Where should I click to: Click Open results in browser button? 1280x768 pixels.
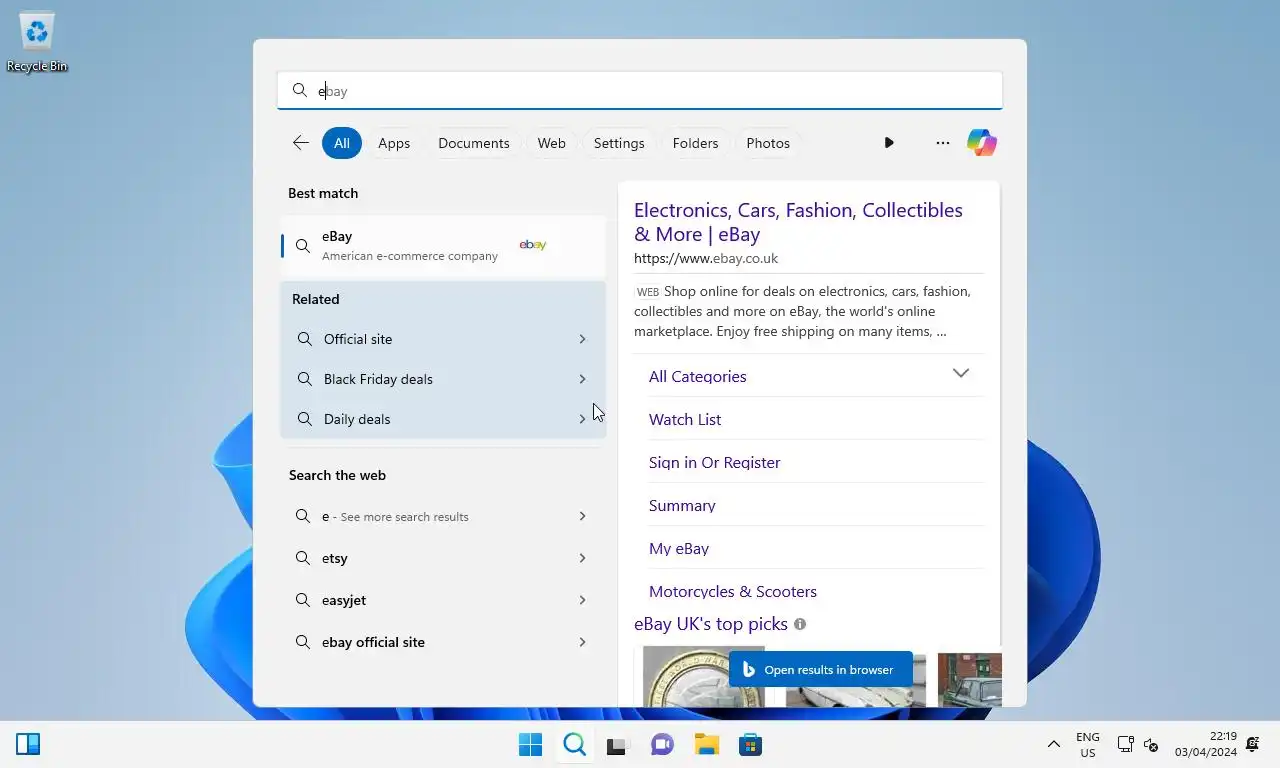pyautogui.click(x=820, y=669)
